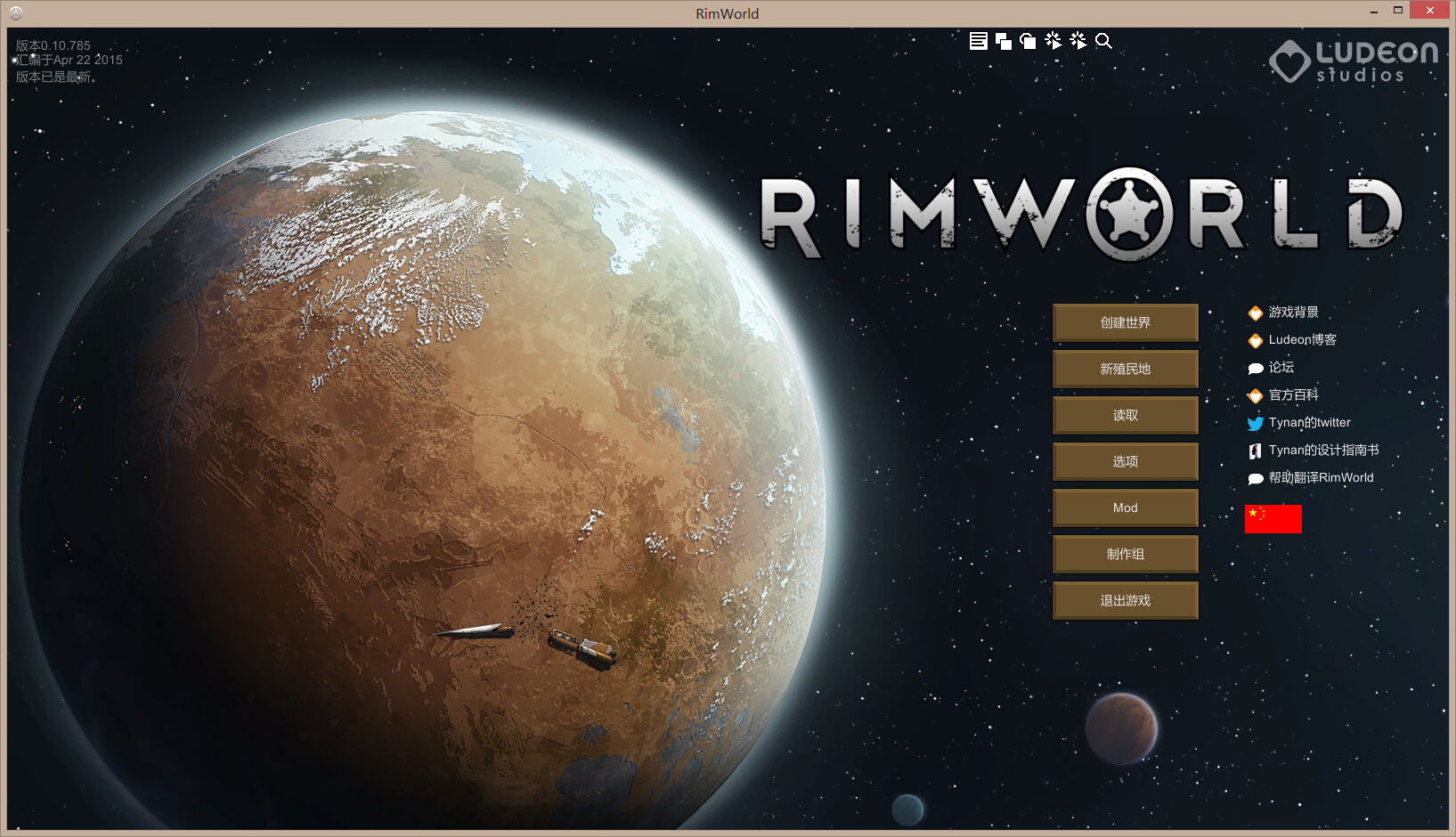1456x837 pixels.
Task: Open the 论坛 forum link
Action: (1281, 368)
